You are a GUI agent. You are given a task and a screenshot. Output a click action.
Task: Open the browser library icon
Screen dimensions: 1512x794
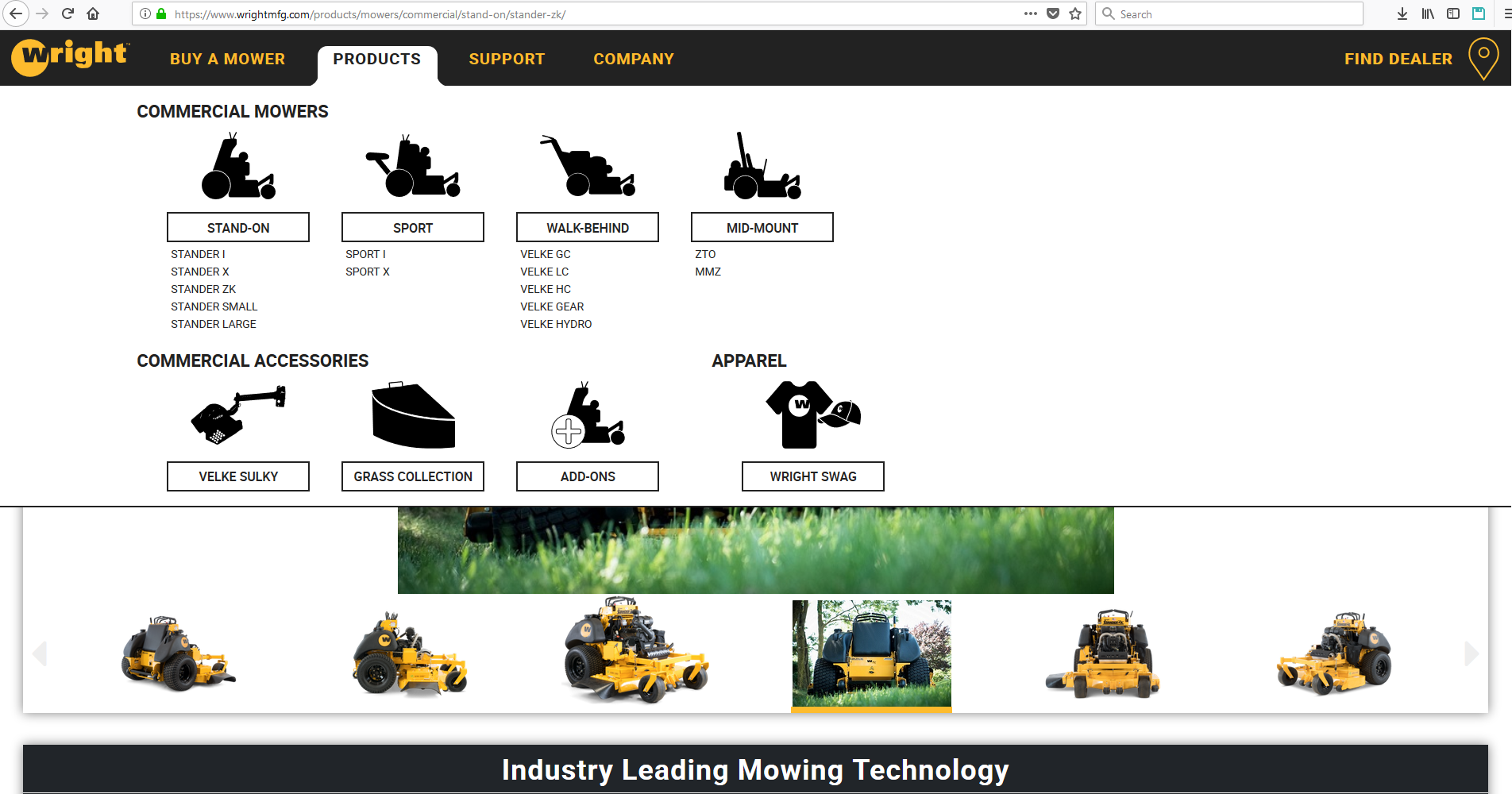[x=1428, y=13]
